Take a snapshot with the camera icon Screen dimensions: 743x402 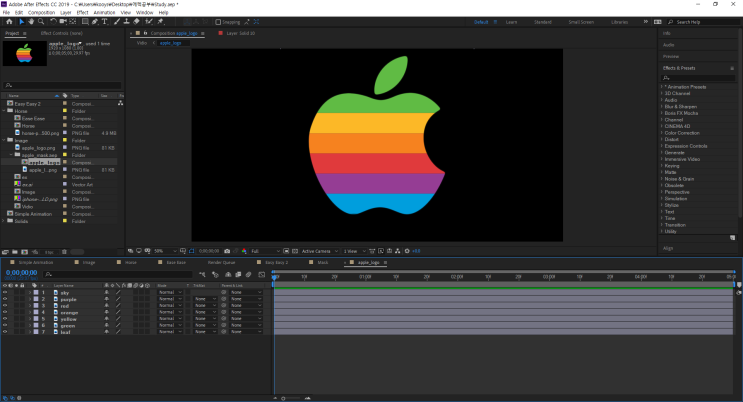coord(227,251)
